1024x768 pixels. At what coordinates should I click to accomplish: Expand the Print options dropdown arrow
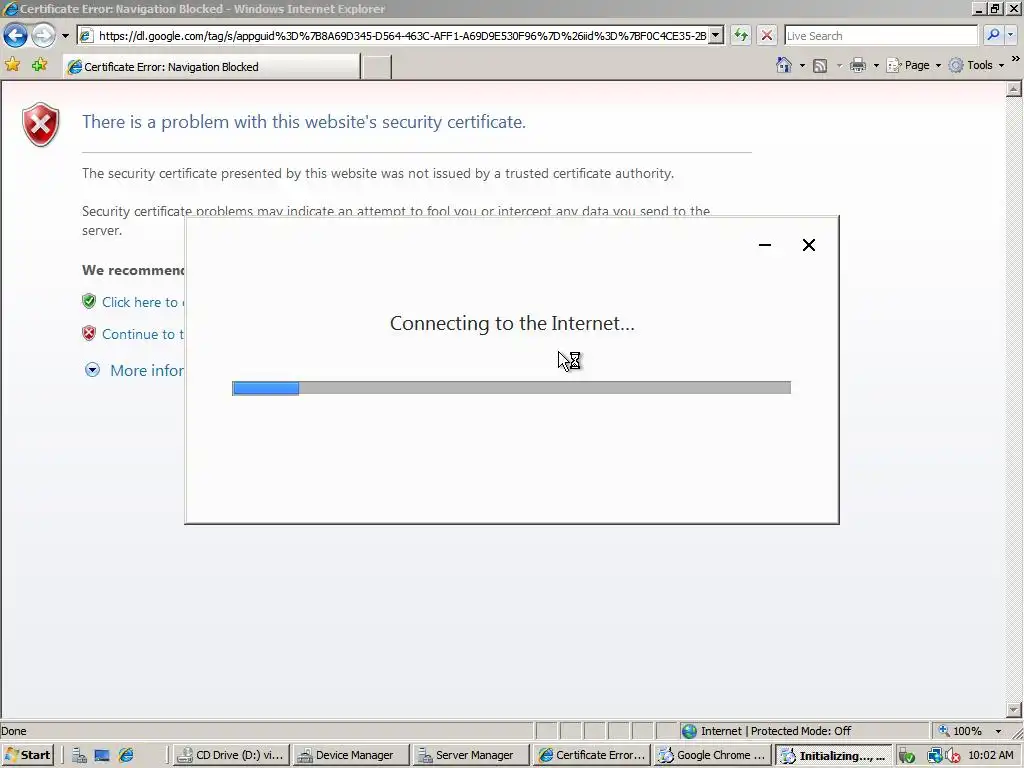[x=876, y=65]
